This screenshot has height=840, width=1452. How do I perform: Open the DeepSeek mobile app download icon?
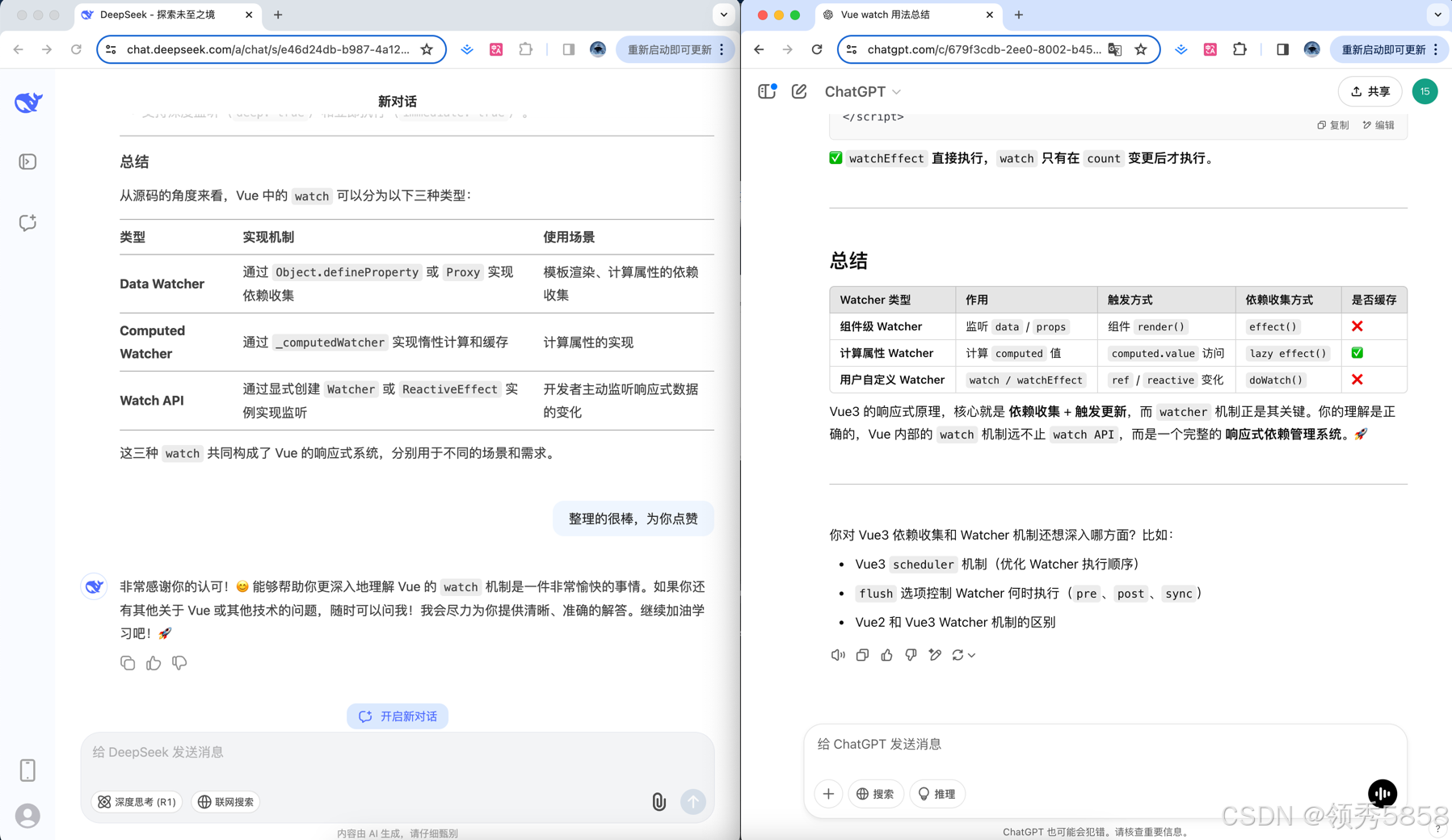point(27,770)
